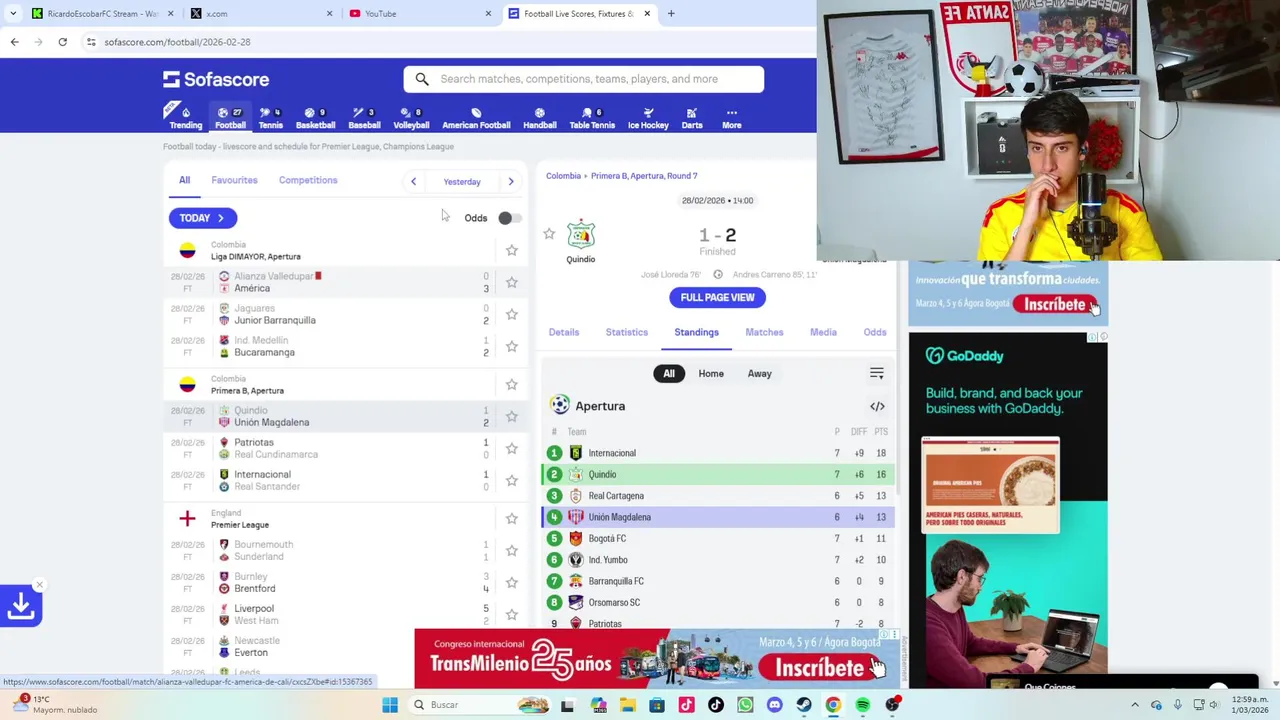The image size is (1280, 720).
Task: Reload the browser page
Action: tap(62, 42)
